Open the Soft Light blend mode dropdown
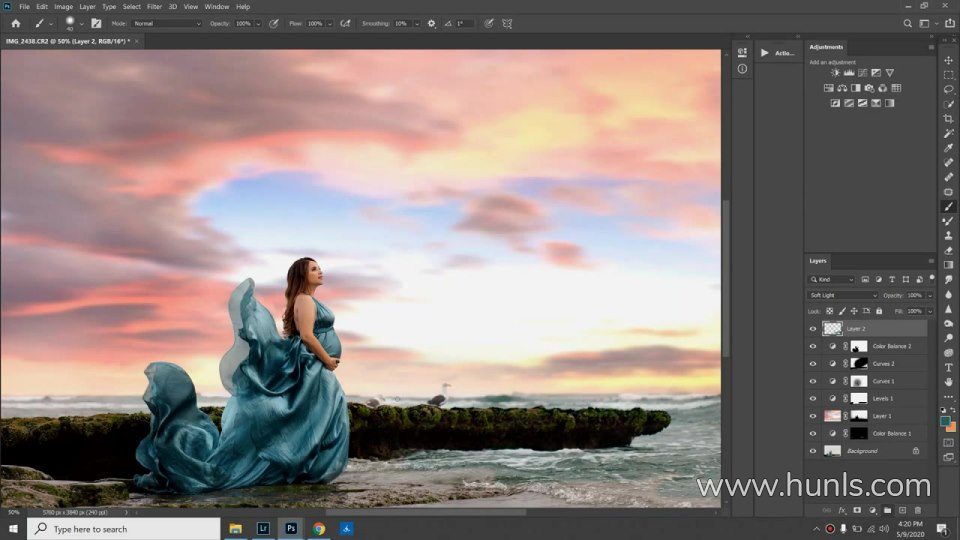Image resolution: width=960 pixels, height=540 pixels. coord(843,295)
